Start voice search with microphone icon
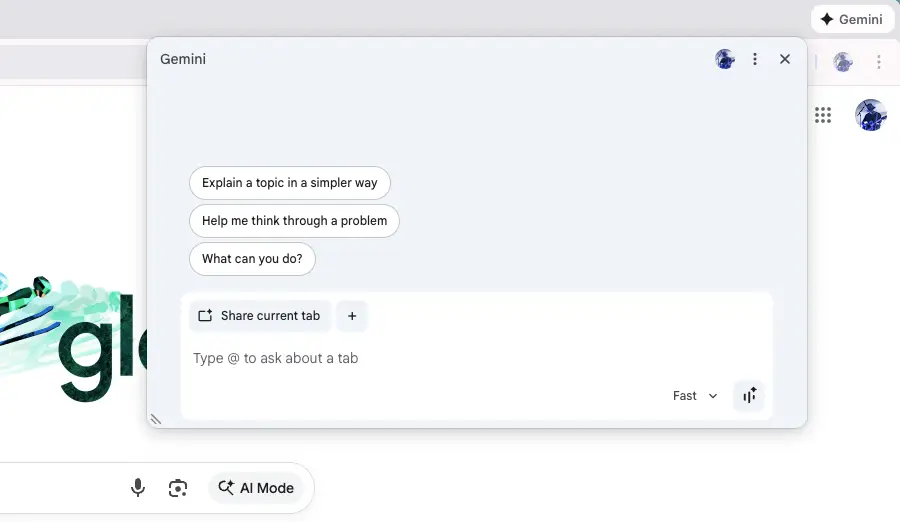Viewport: 900px width, 522px height. pos(138,488)
